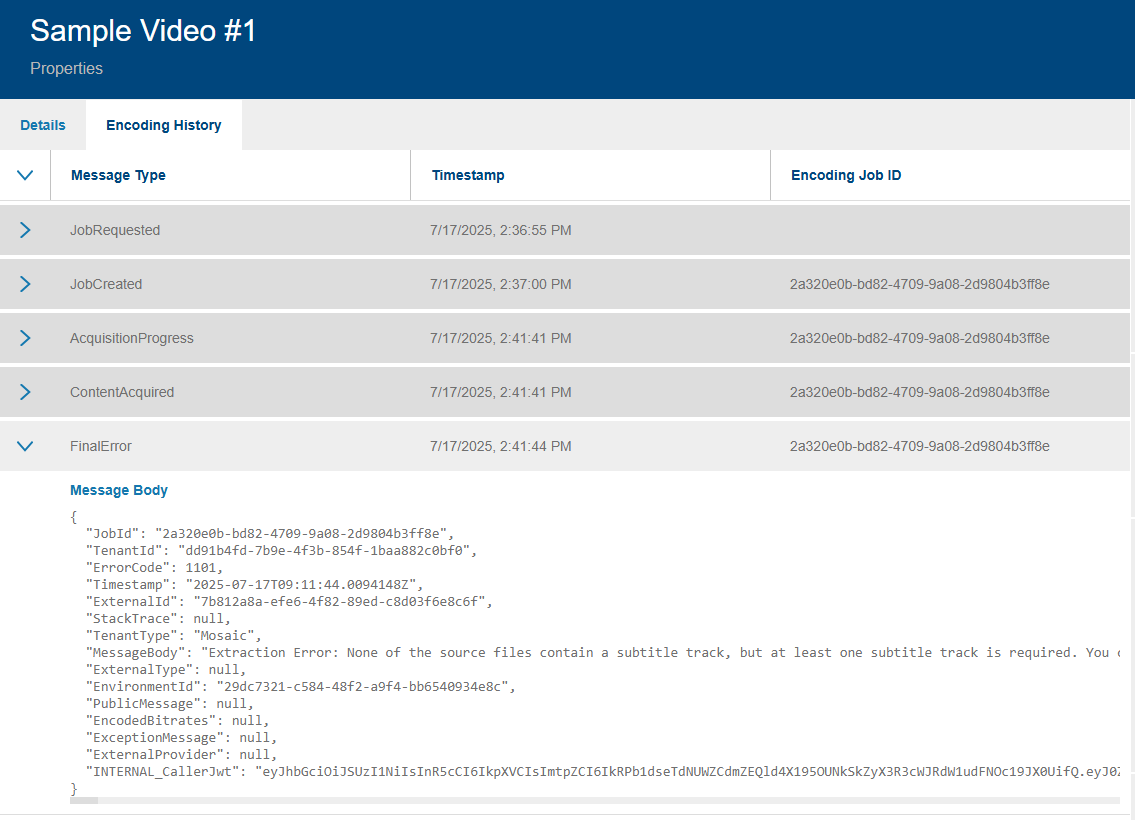
Task: Click the collapse-all chevron in the table header
Action: [x=25, y=174]
